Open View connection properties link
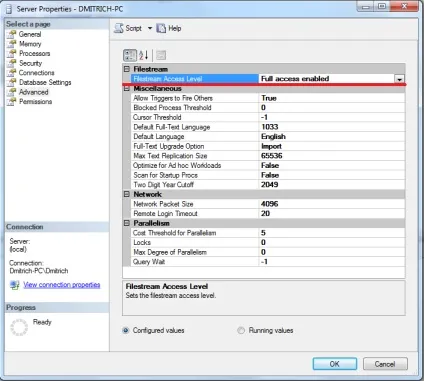This screenshot has width=424, height=381. pyautogui.click(x=62, y=285)
